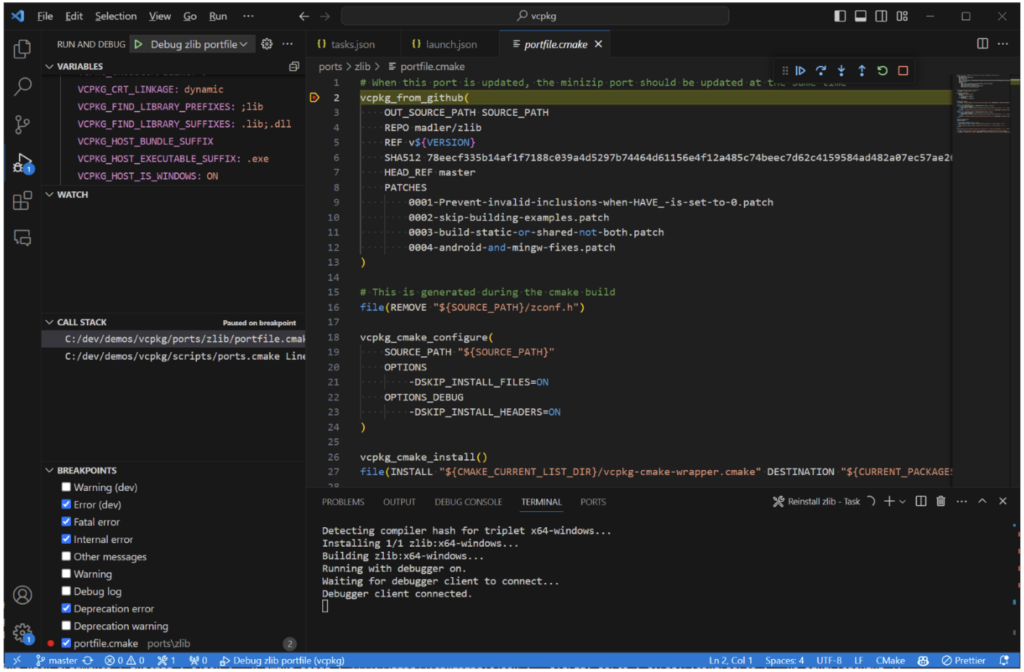The height and width of the screenshot is (672, 1024).
Task: Click the Continue debug icon
Action: pyautogui.click(x=800, y=71)
